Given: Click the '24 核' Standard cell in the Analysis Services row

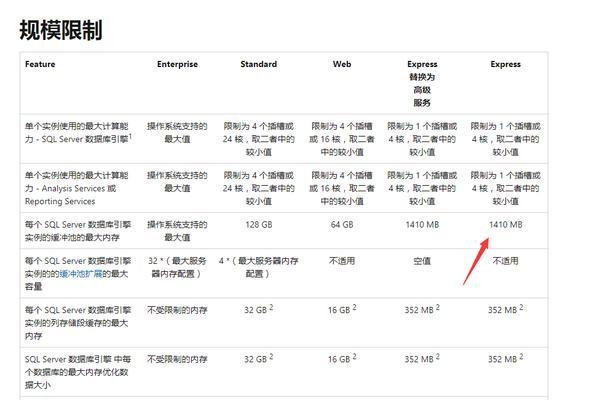Looking at the screenshot, I should pos(258,188).
